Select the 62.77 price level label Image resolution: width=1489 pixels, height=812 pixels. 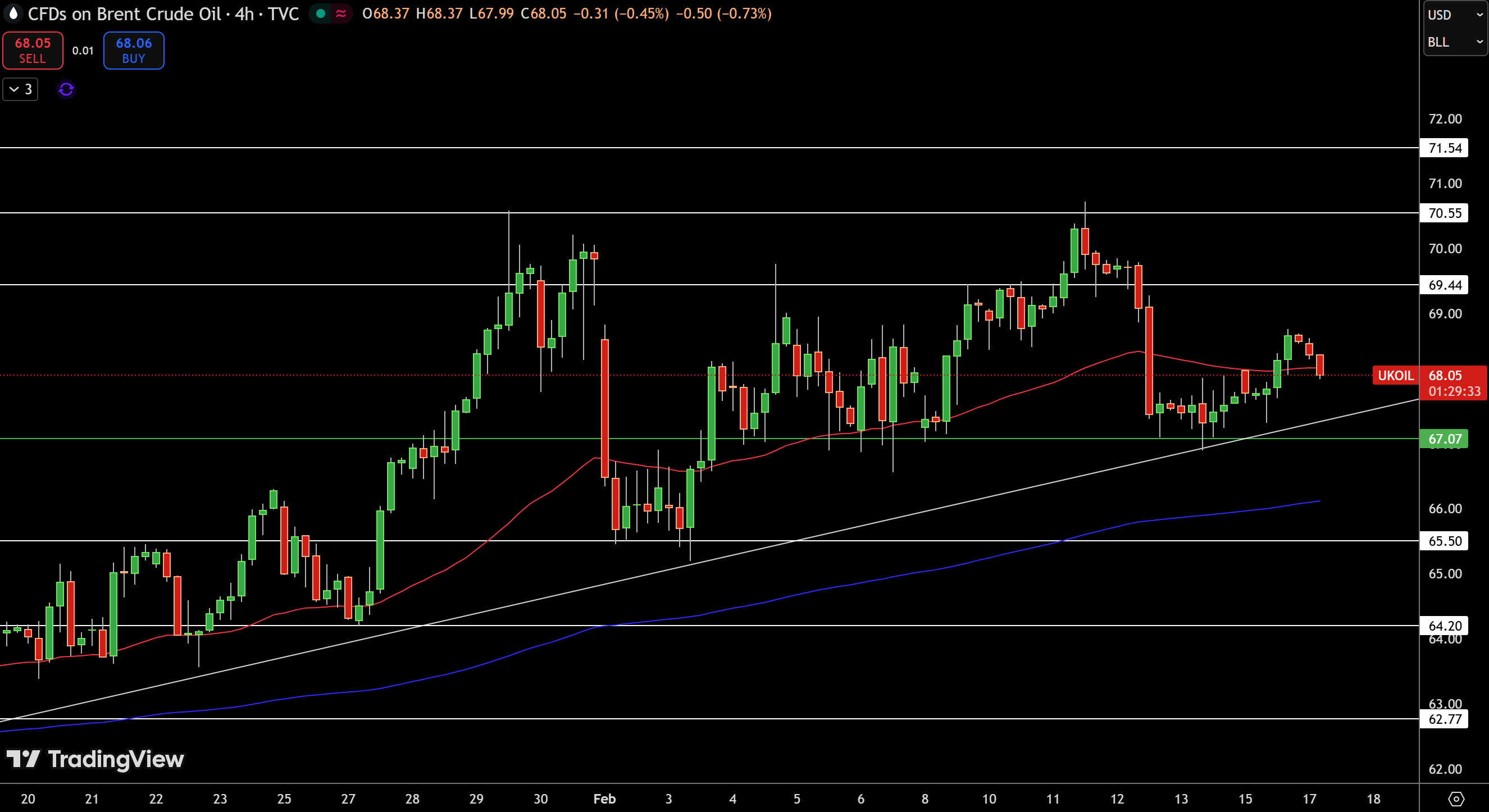click(1445, 719)
